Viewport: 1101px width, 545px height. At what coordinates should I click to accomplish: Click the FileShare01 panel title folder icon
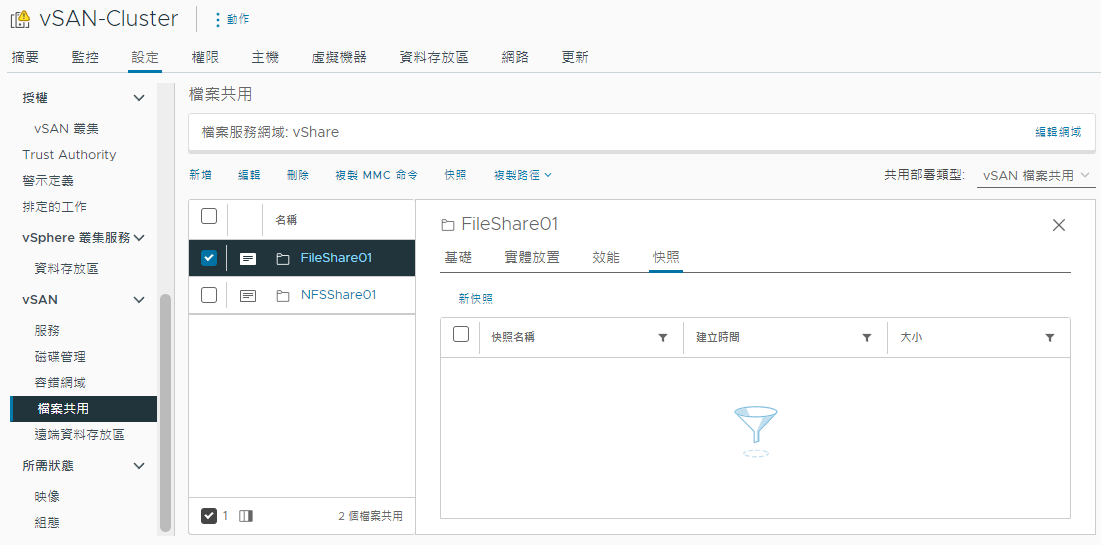point(447,225)
